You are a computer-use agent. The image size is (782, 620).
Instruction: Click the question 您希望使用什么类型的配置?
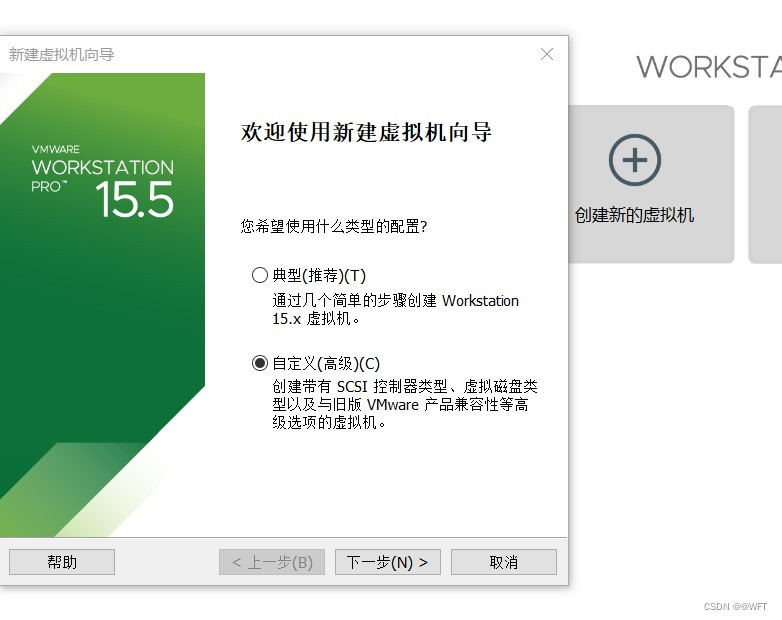[334, 226]
